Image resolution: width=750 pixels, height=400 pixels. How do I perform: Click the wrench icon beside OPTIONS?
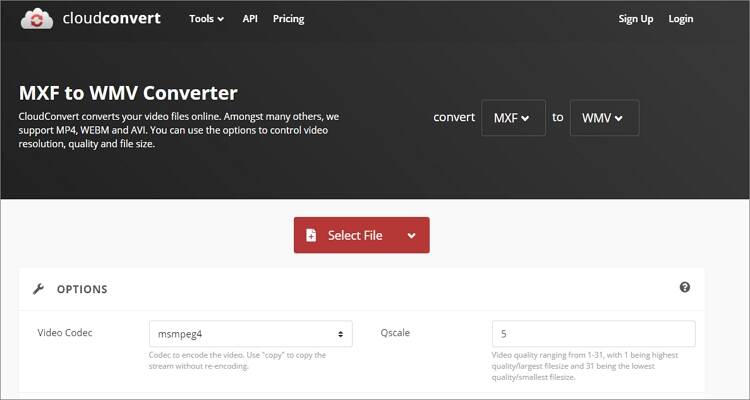(38, 289)
